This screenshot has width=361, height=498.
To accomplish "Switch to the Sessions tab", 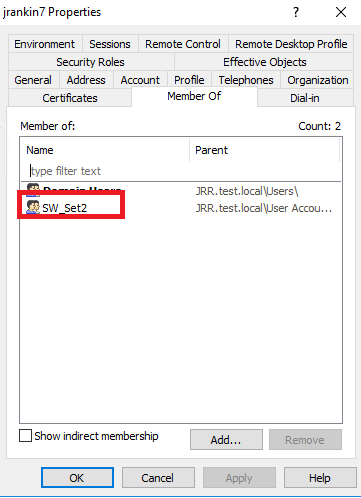I will pyautogui.click(x=110, y=44).
